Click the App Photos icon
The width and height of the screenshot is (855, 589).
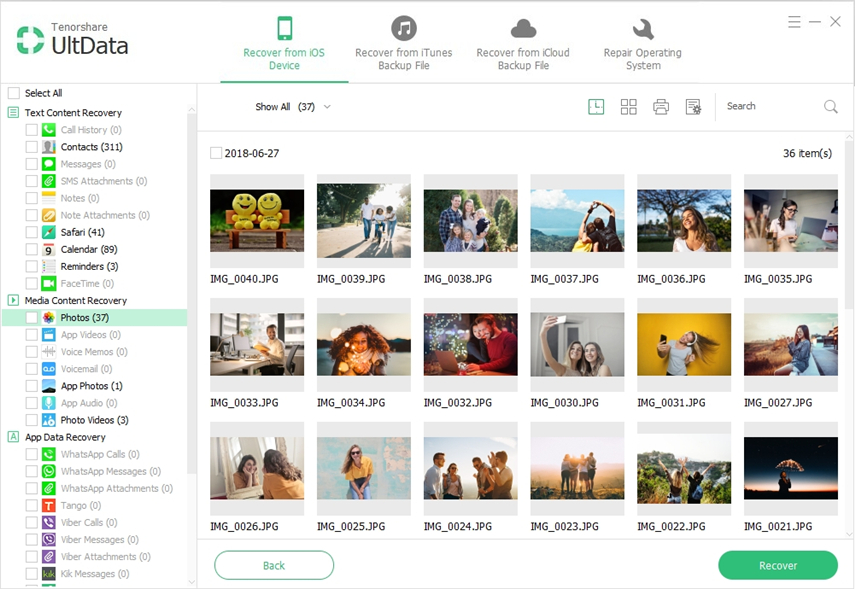click(x=49, y=386)
